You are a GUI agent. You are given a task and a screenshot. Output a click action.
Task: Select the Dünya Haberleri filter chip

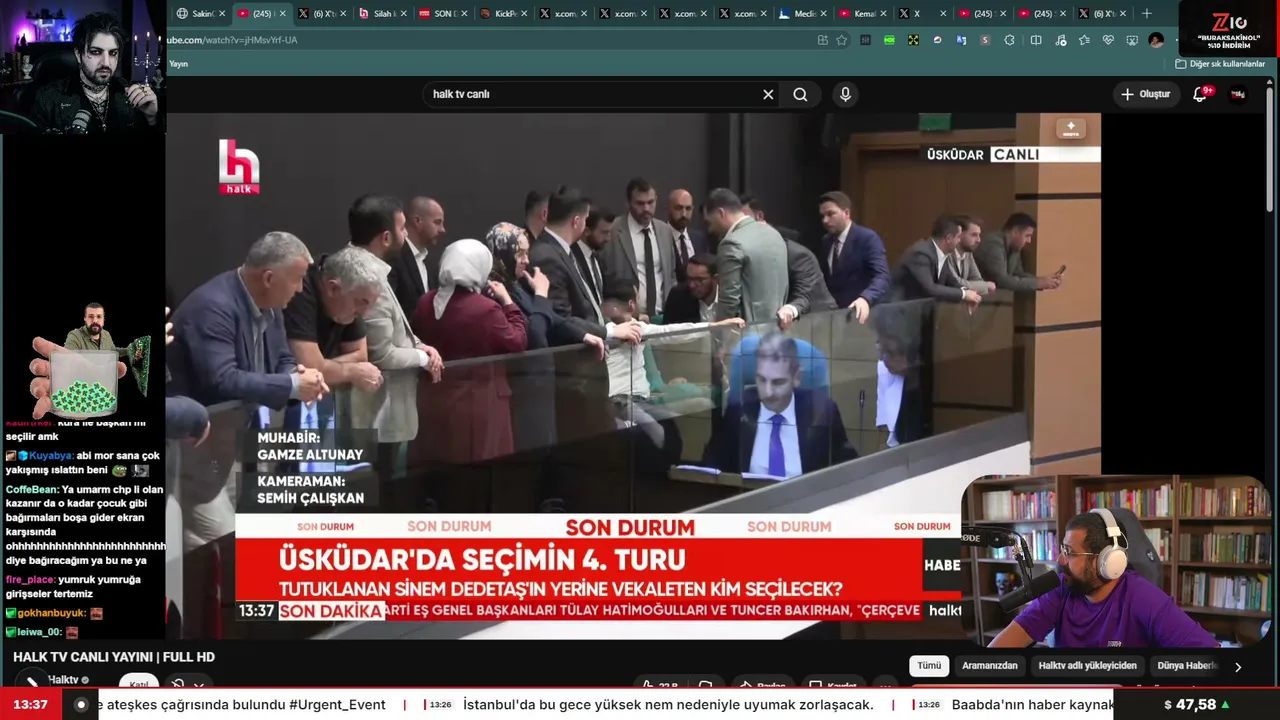pos(1188,666)
